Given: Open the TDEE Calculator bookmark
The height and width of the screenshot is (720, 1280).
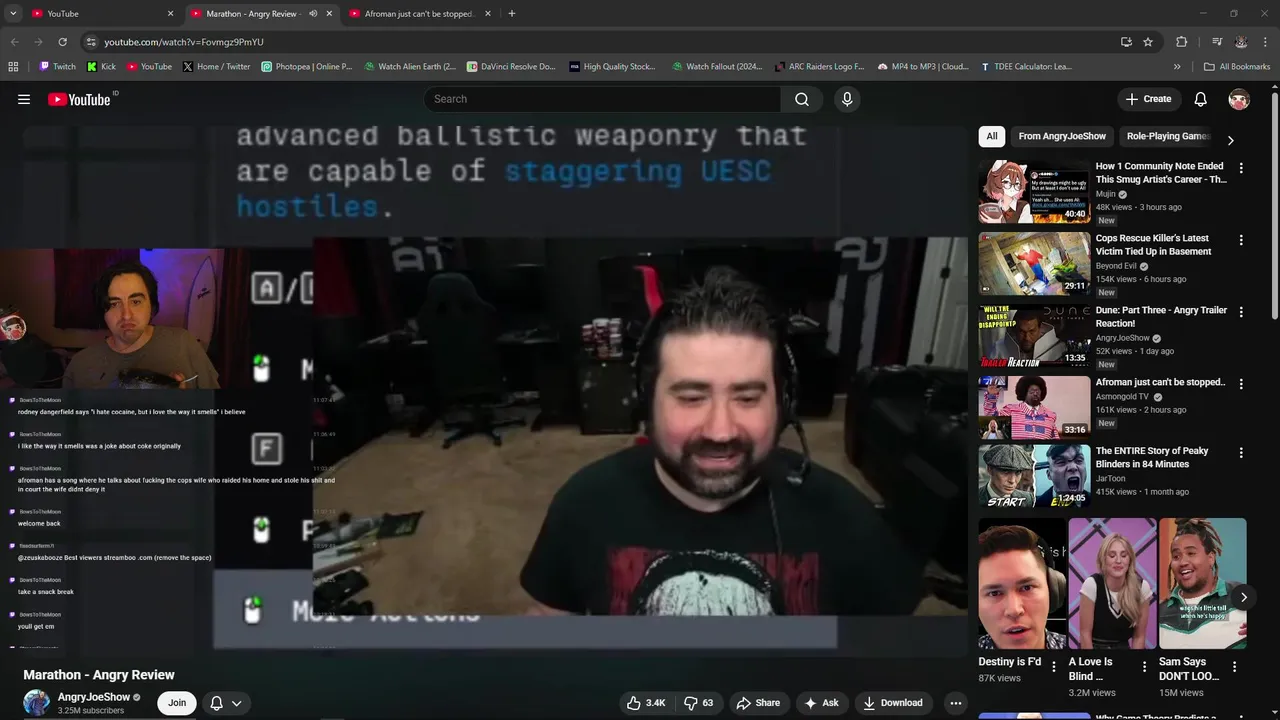Looking at the screenshot, I should pyautogui.click(x=1026, y=67).
